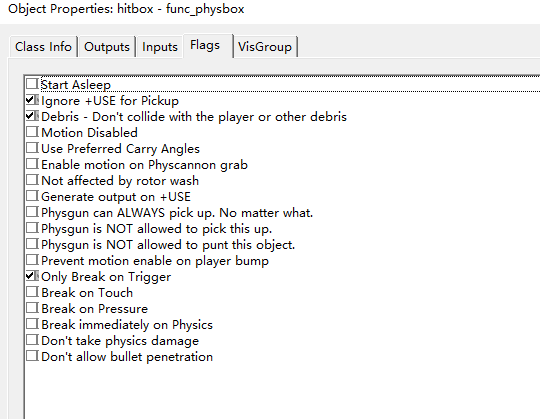Switch to the Inputs tab
This screenshot has width=540, height=419.
point(160,46)
